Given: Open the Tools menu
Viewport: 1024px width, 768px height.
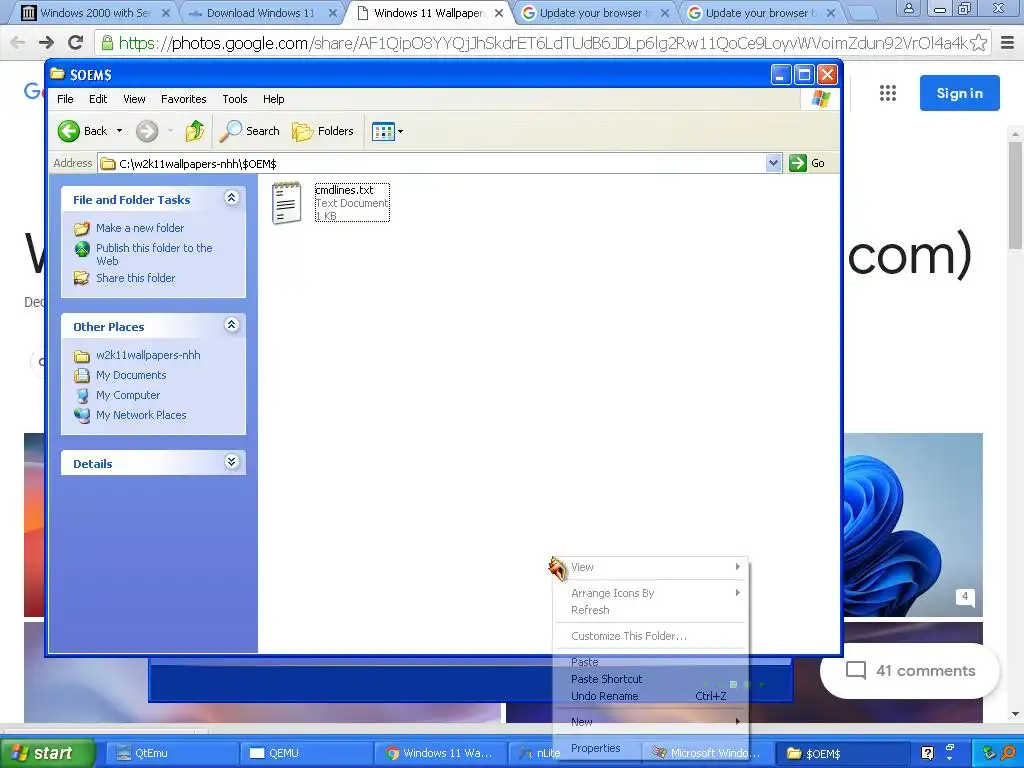Looking at the screenshot, I should click(x=234, y=99).
